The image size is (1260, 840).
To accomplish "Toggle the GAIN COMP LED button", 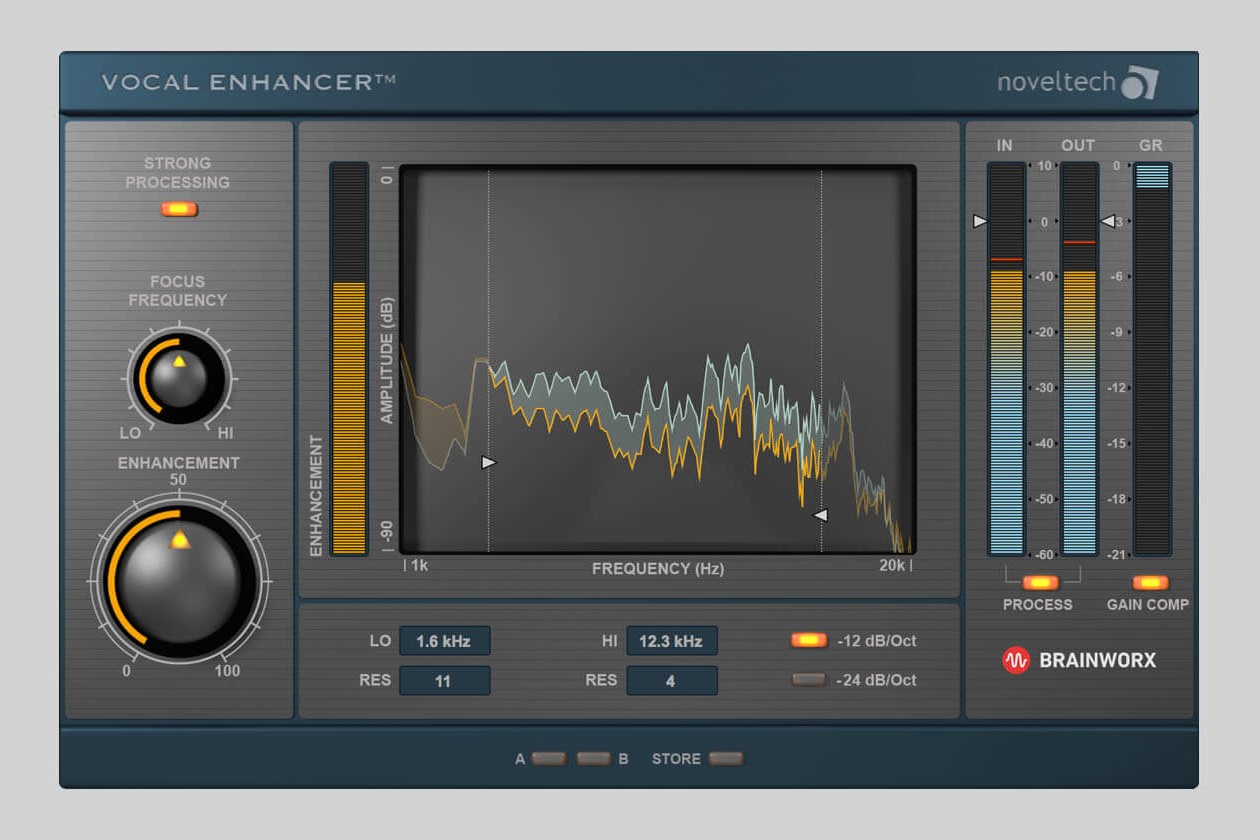I will point(1150,582).
